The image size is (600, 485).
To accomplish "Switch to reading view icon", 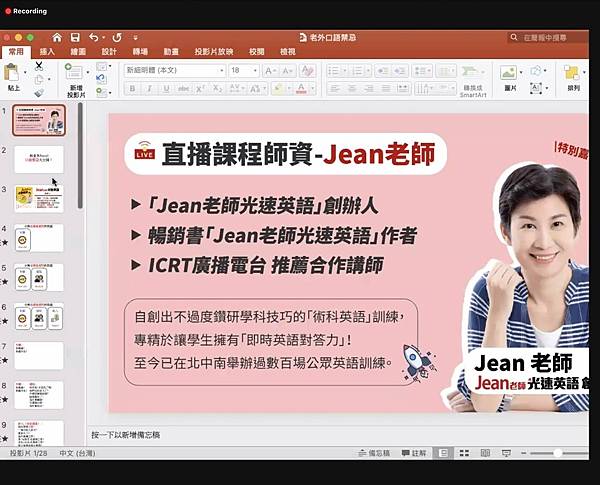I will (485, 453).
